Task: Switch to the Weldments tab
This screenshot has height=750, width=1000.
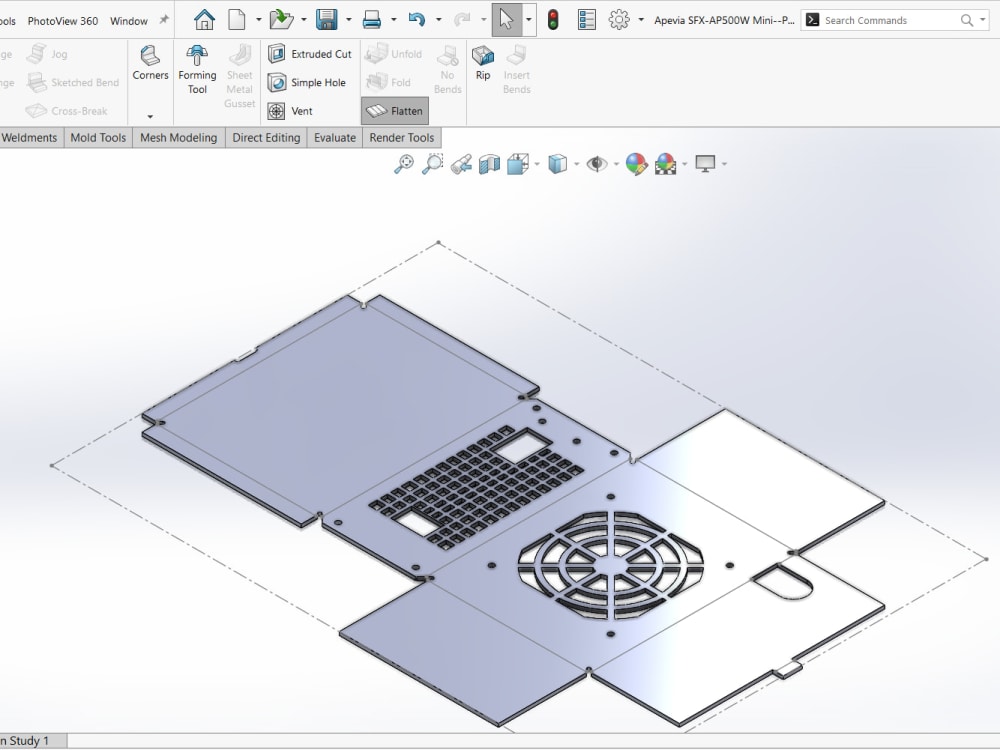Action: (29, 138)
